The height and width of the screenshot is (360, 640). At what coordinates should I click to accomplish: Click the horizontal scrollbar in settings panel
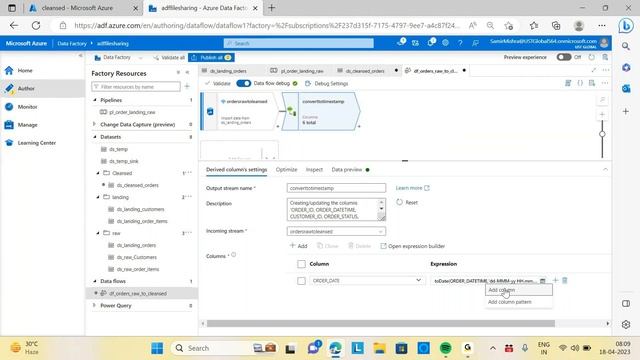380,324
